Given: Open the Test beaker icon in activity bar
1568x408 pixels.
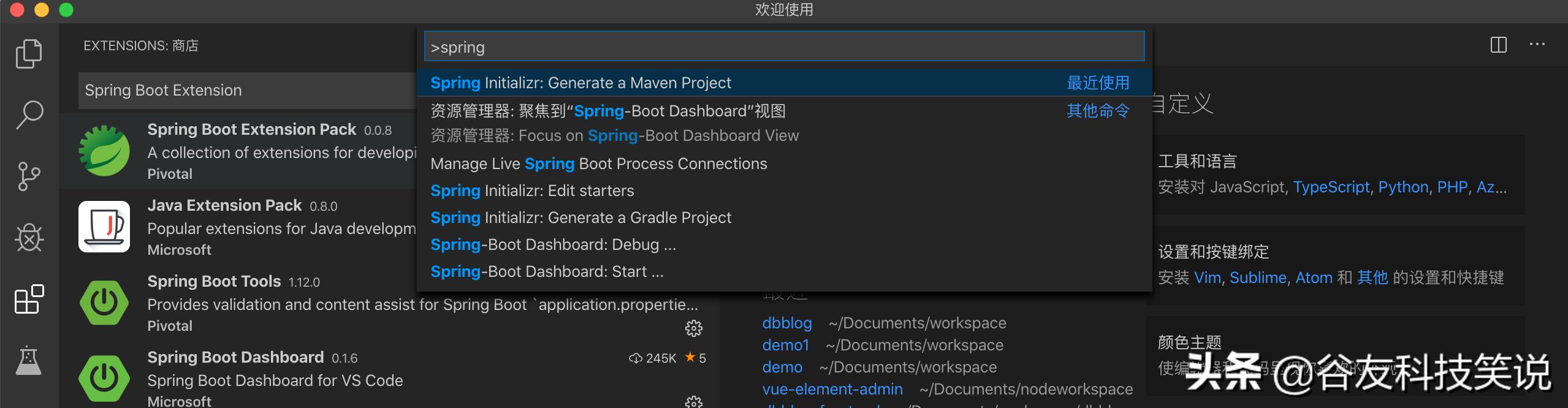Looking at the screenshot, I should point(29,360).
